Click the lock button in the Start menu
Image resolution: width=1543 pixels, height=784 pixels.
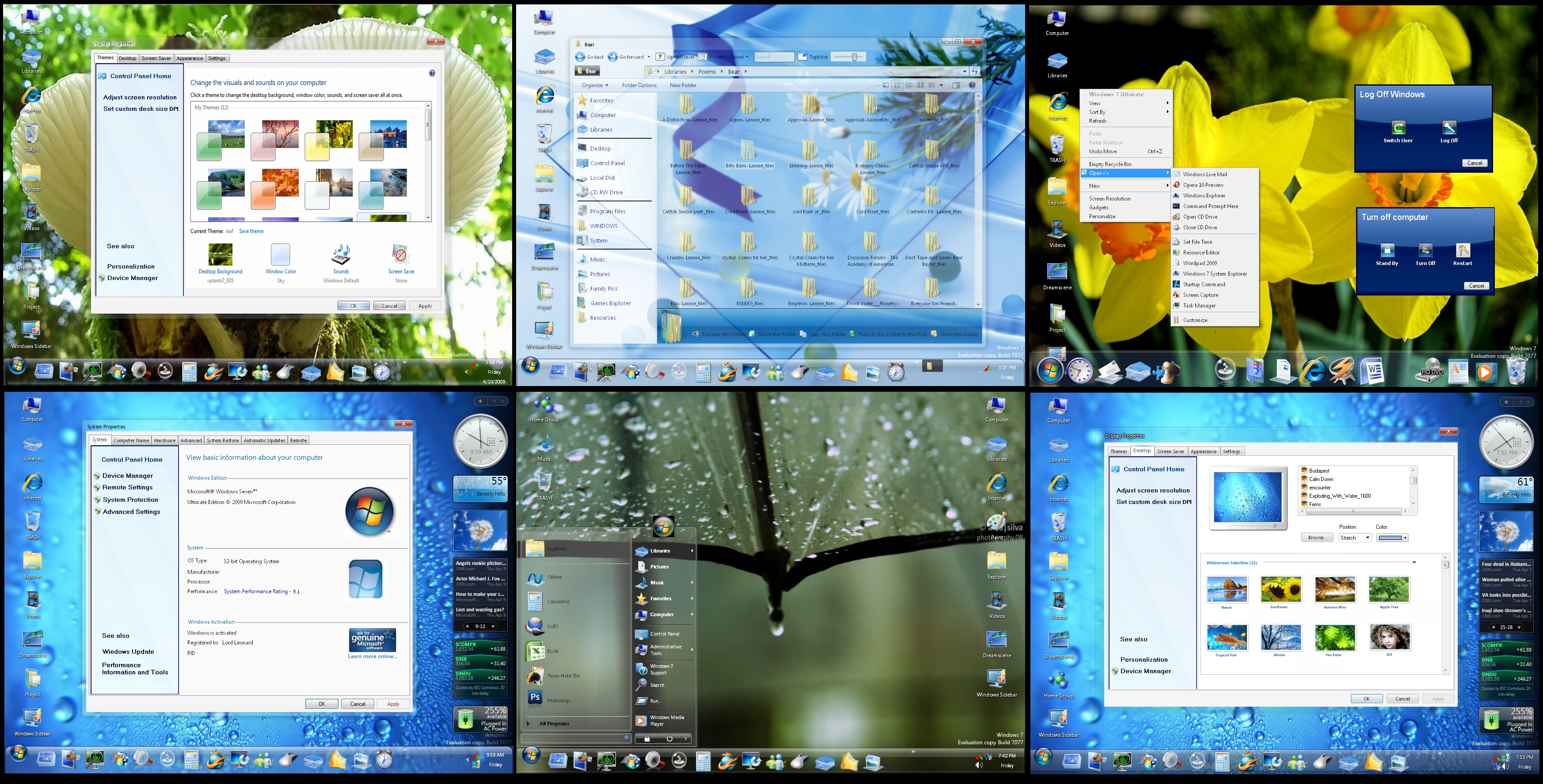pyautogui.click(x=647, y=739)
